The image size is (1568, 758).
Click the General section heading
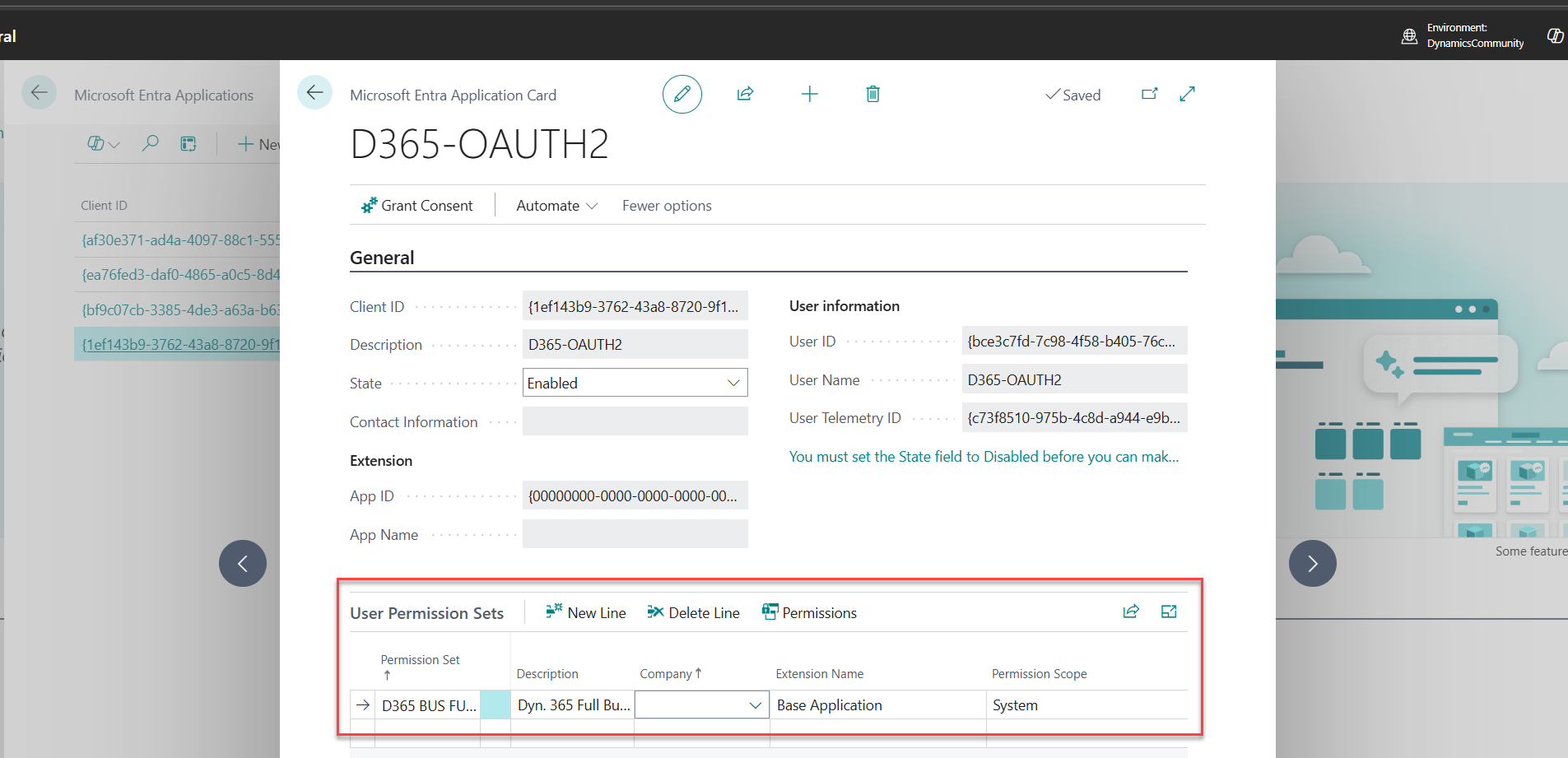click(x=382, y=258)
